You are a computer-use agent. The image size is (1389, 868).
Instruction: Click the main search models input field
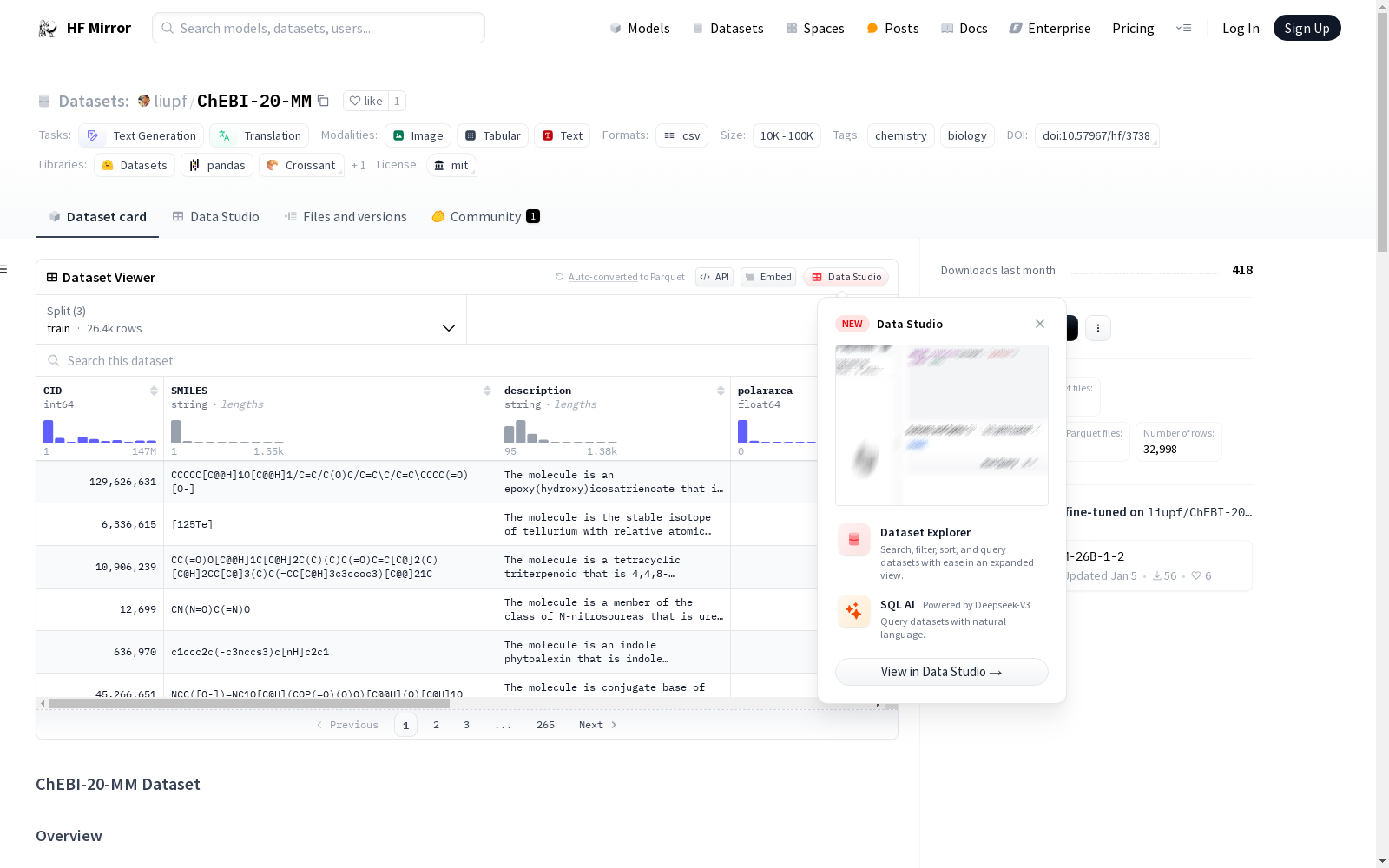(x=319, y=28)
